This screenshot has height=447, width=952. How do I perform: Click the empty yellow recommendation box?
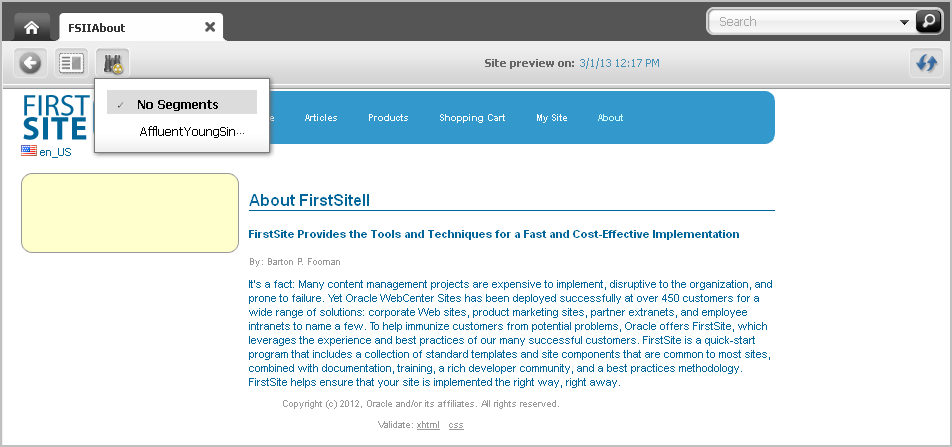[x=130, y=213]
